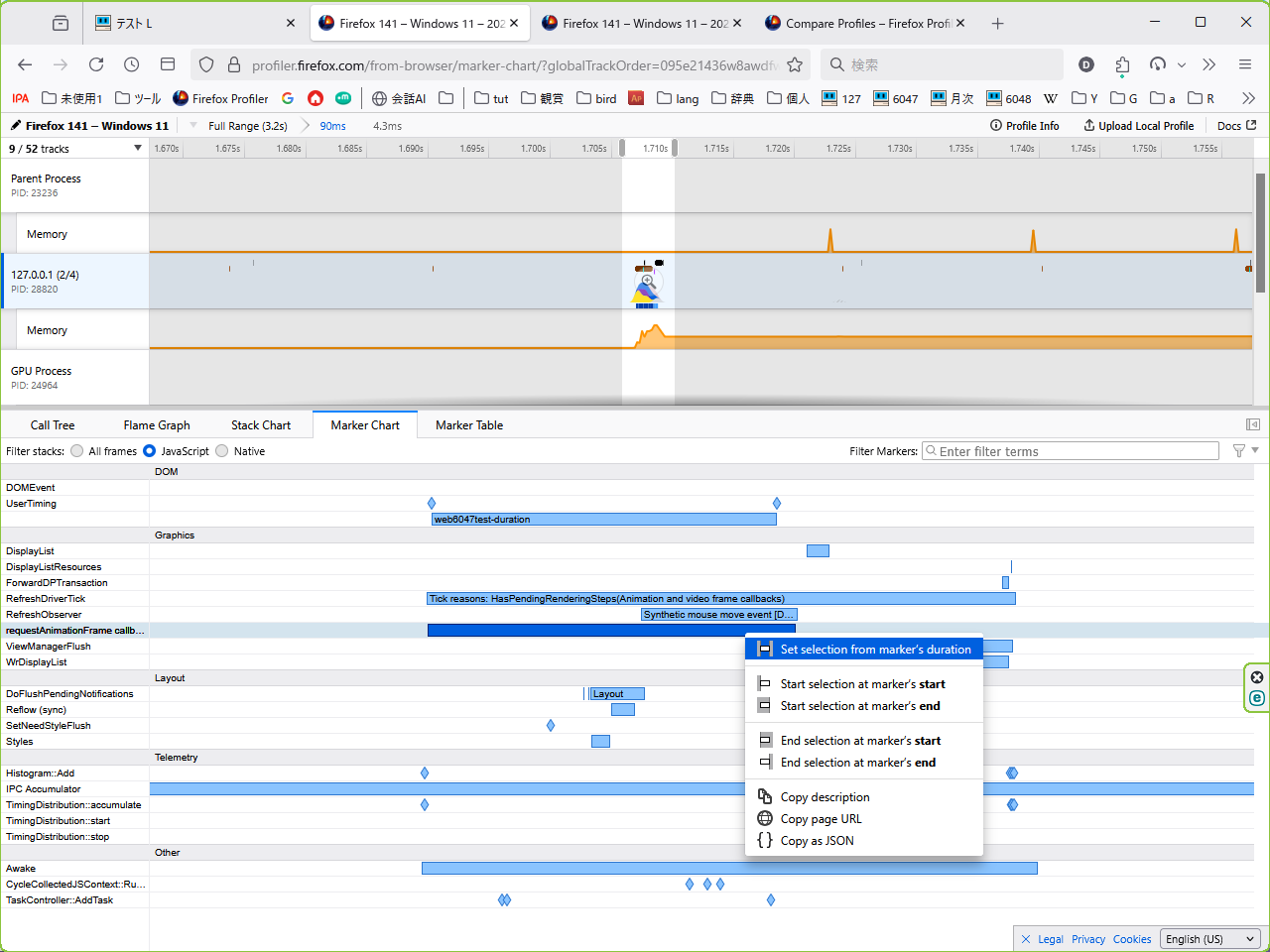This screenshot has height=952, width=1270.
Task: Open the IPA bookmark
Action: [20, 98]
